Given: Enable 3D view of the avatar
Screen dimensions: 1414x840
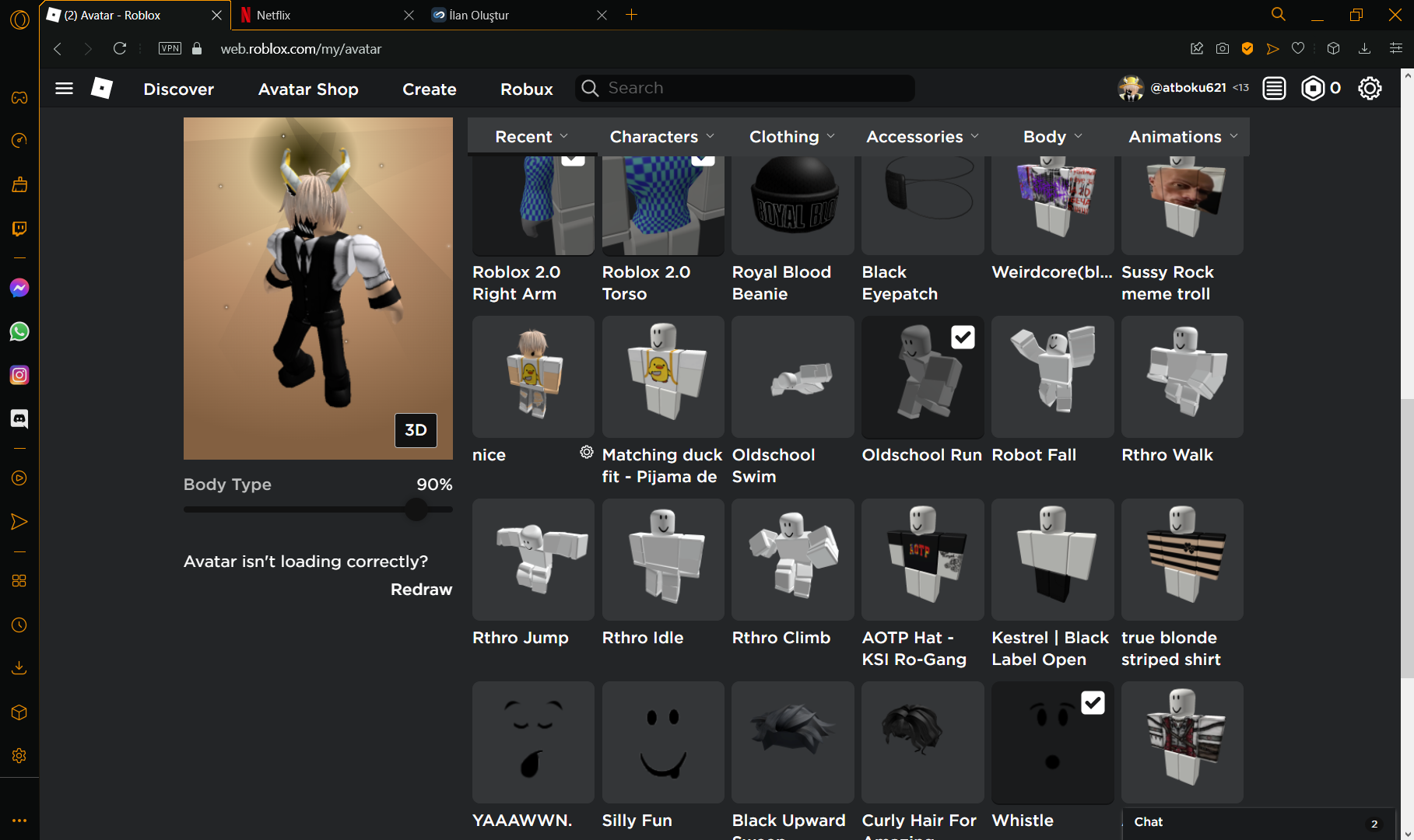Looking at the screenshot, I should [416, 430].
